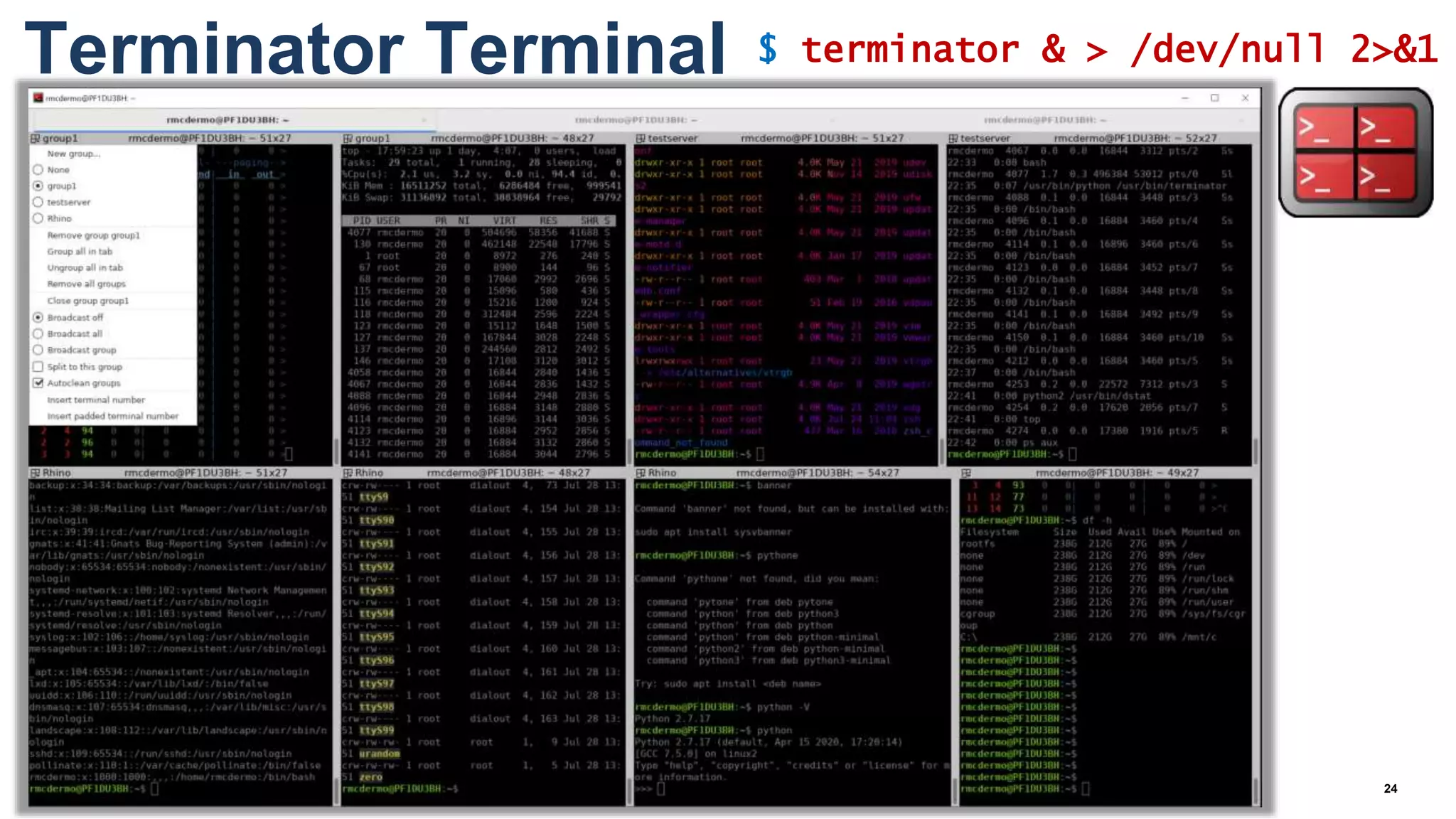Open group menu of testserver 52x27 terminal
The image size is (1456, 819).
tap(954, 139)
